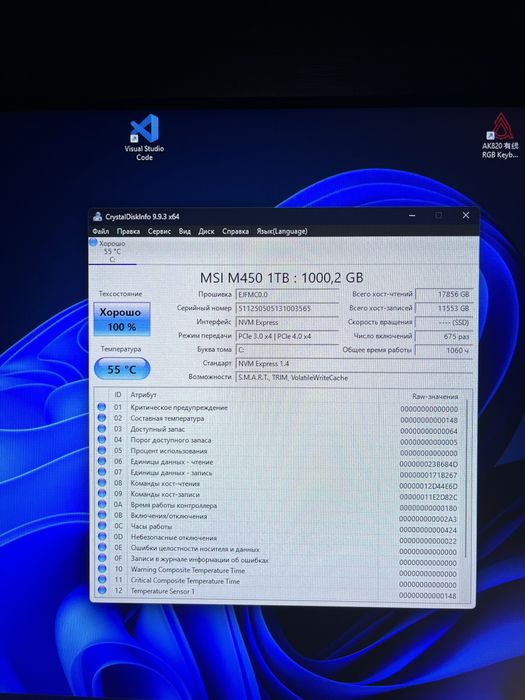
Task: Open the Диск menu
Action: coord(206,231)
